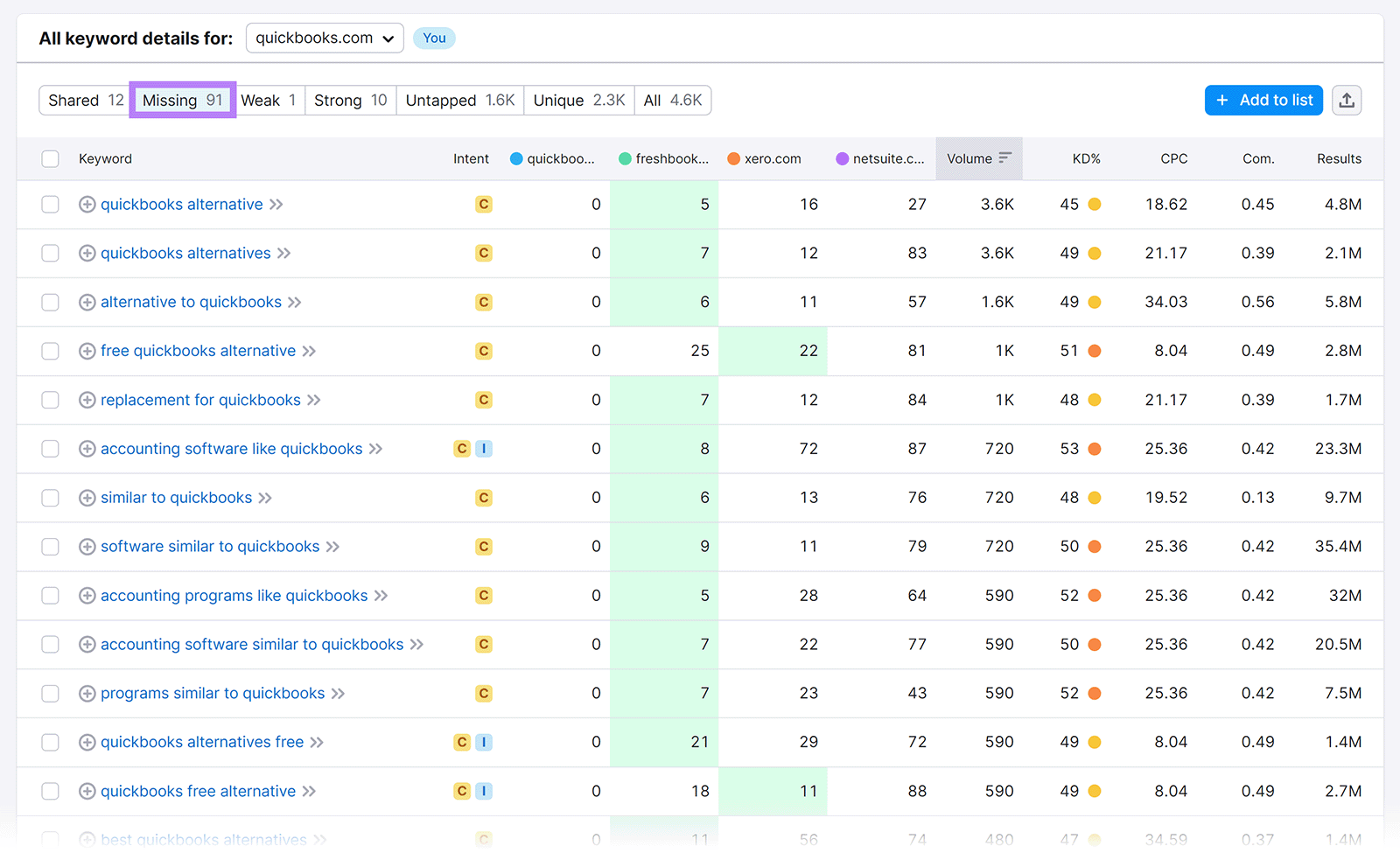Check the checkbox for "quickbooks alternative" row
Image resolution: width=1400 pixels, height=853 pixels.
[50, 204]
